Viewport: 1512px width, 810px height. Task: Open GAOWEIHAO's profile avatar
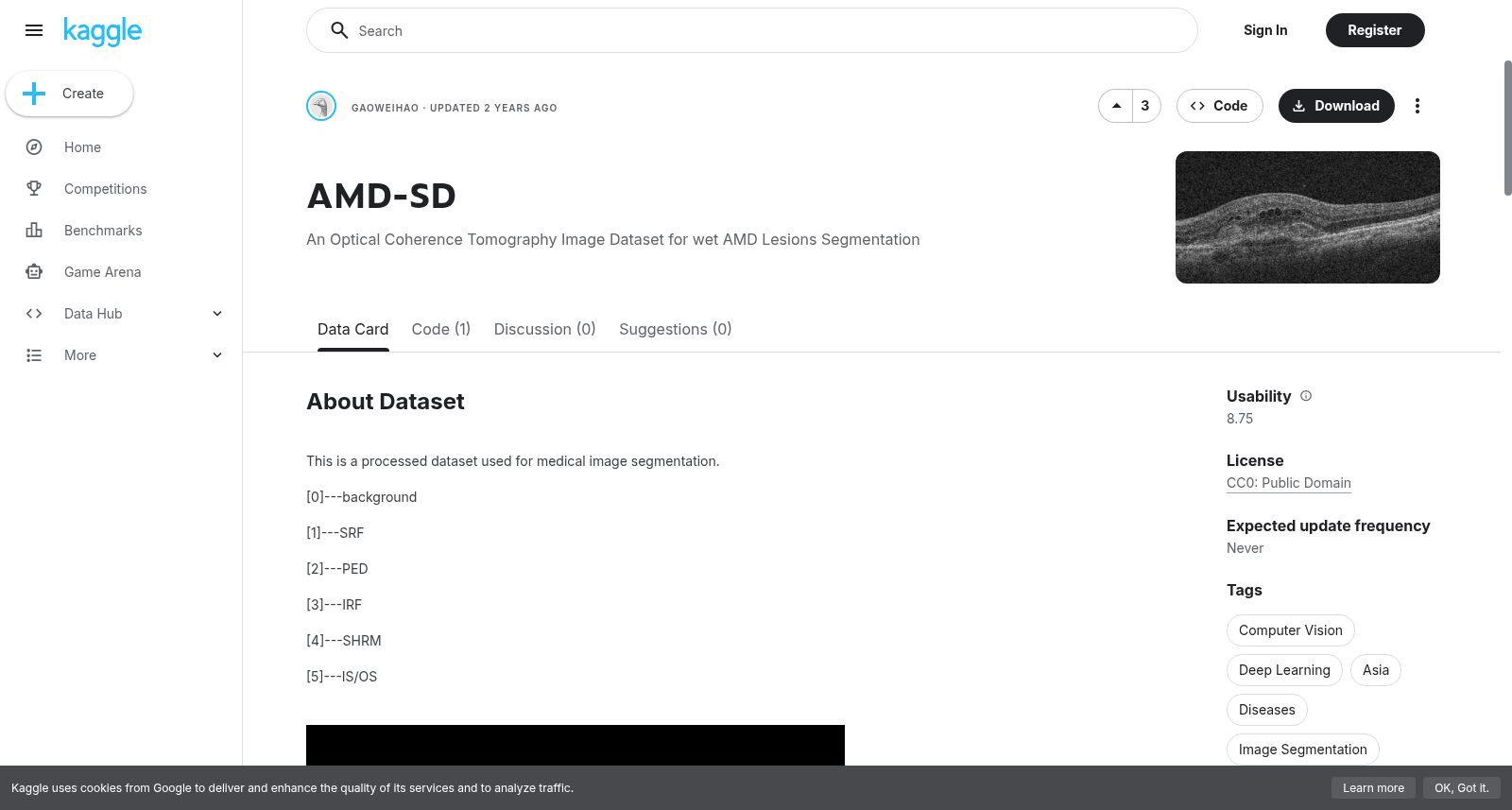321,106
